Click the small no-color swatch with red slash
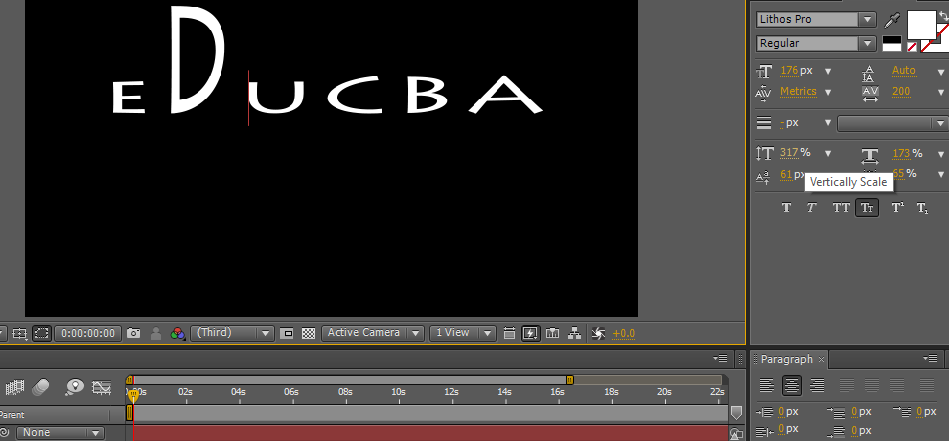This screenshot has height=441, width=949. click(912, 47)
